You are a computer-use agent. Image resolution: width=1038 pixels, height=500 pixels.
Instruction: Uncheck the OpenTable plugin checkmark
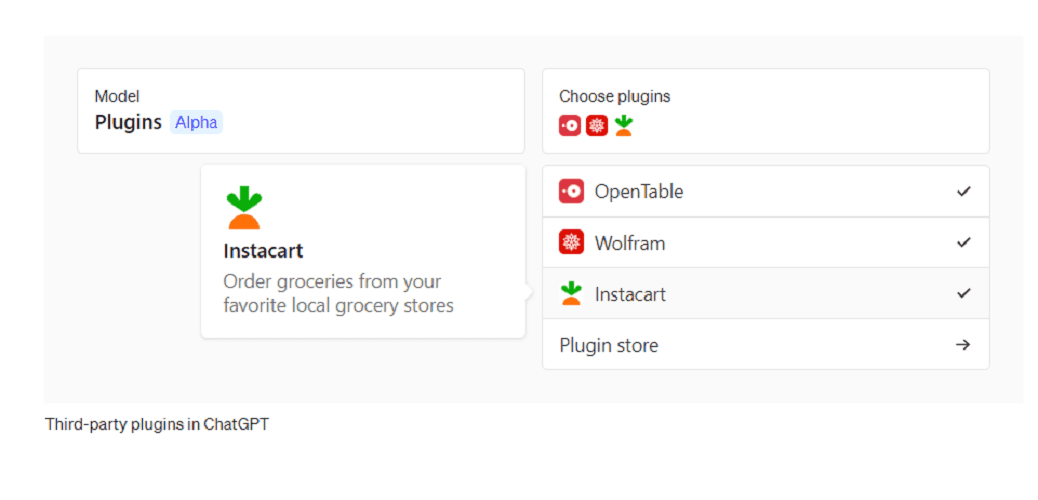[963, 191]
